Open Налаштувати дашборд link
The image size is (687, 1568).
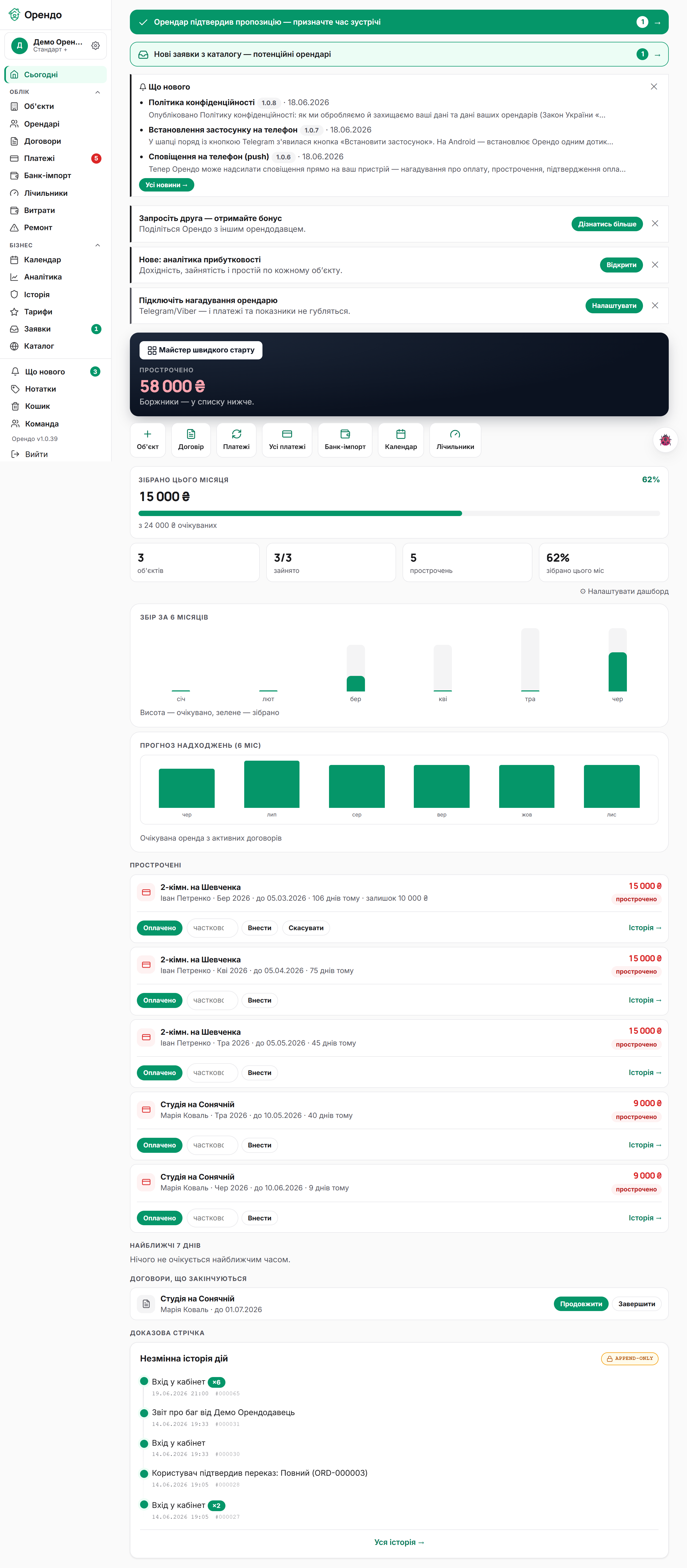pyautogui.click(x=624, y=591)
